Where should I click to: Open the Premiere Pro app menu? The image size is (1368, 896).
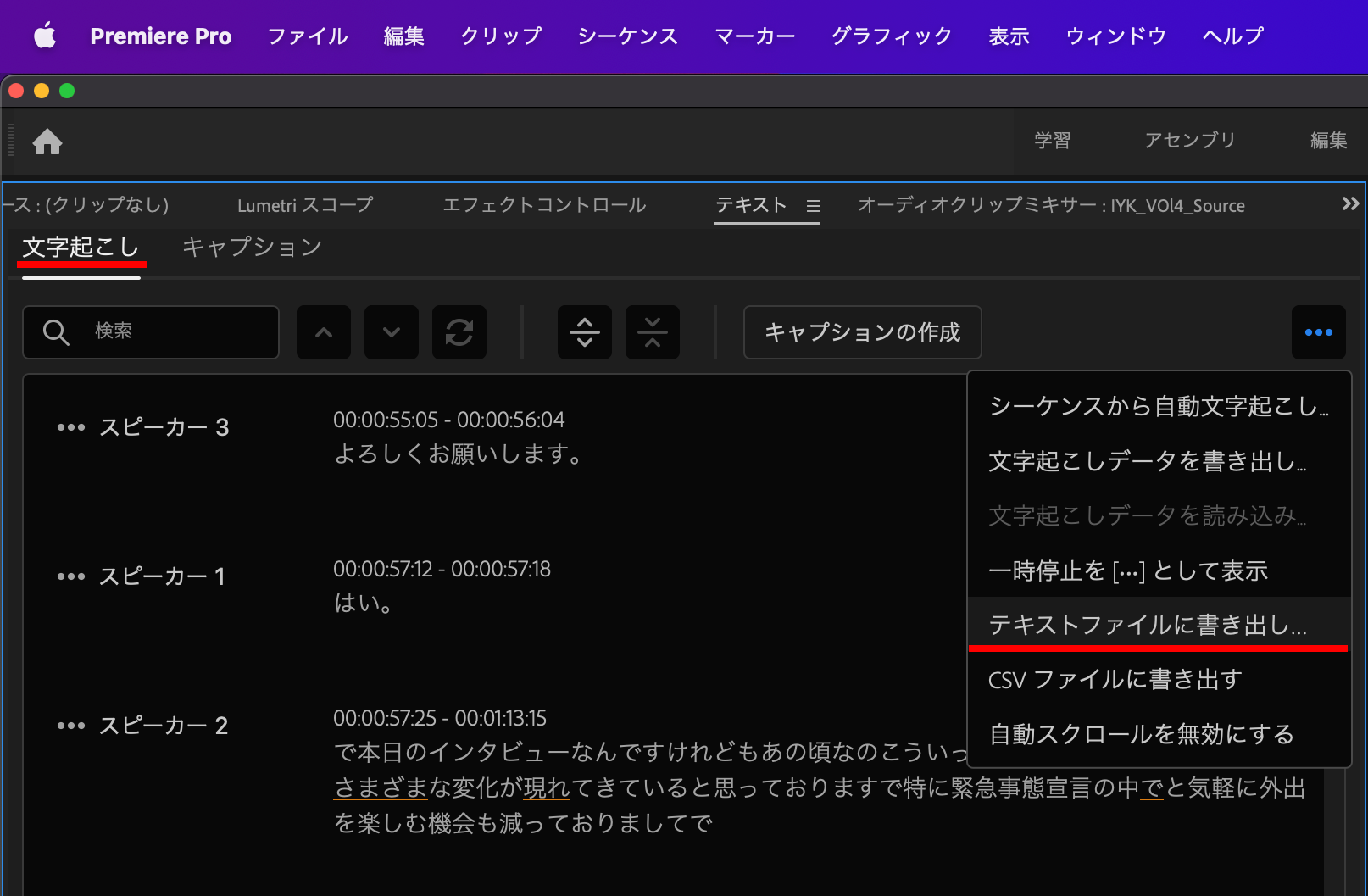pyautogui.click(x=161, y=36)
